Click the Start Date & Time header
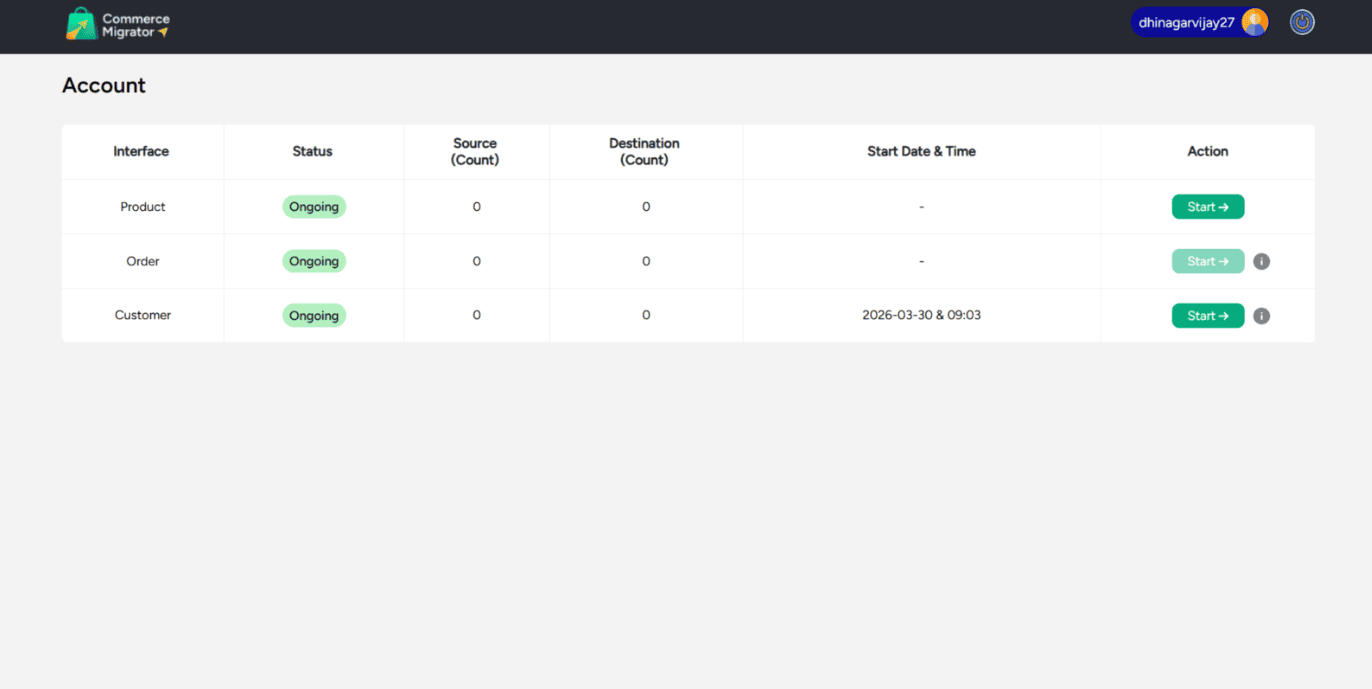 coord(921,152)
